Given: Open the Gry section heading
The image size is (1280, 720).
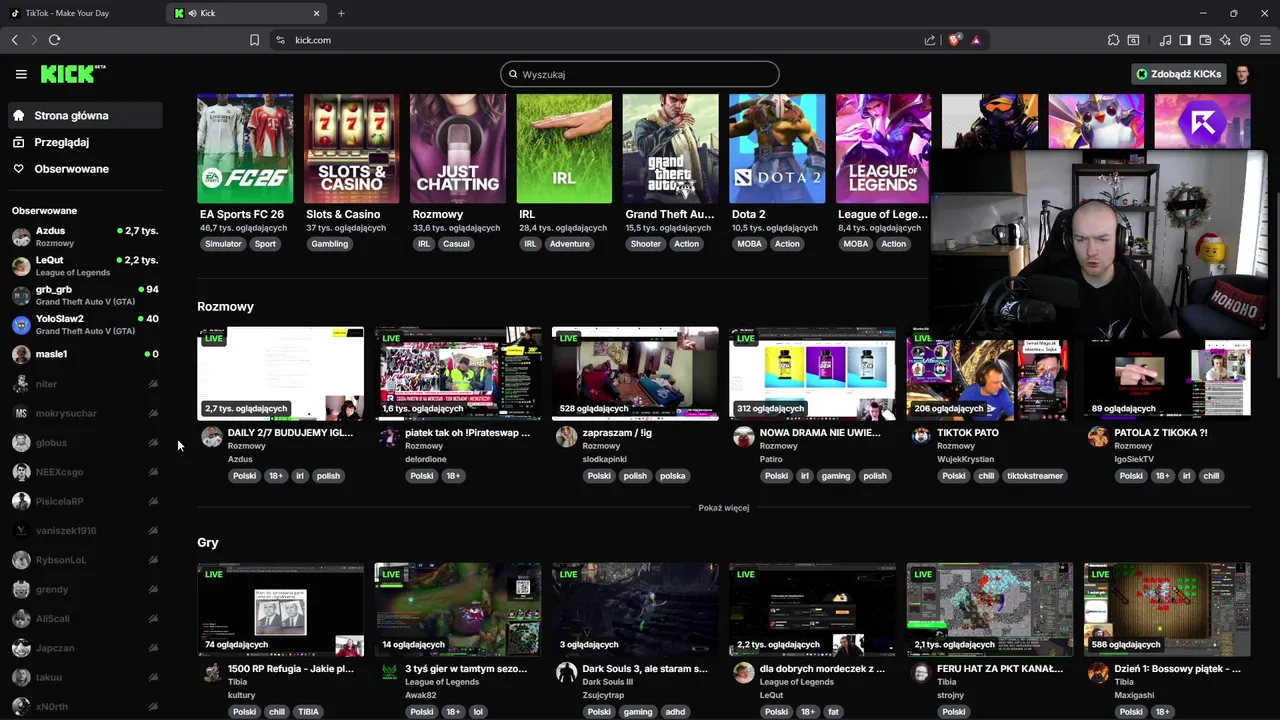Looking at the screenshot, I should 208,542.
